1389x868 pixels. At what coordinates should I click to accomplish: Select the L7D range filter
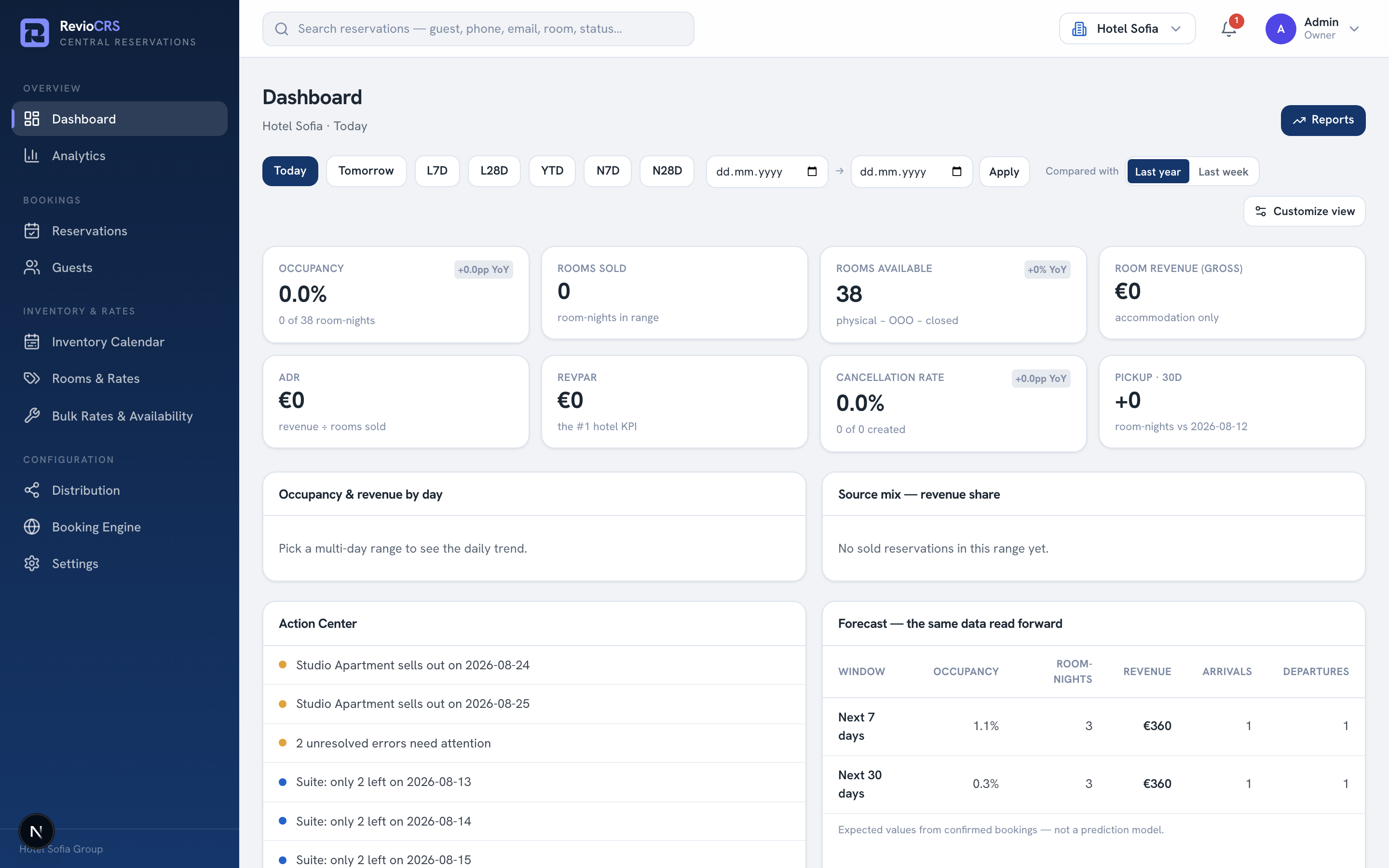(x=437, y=171)
